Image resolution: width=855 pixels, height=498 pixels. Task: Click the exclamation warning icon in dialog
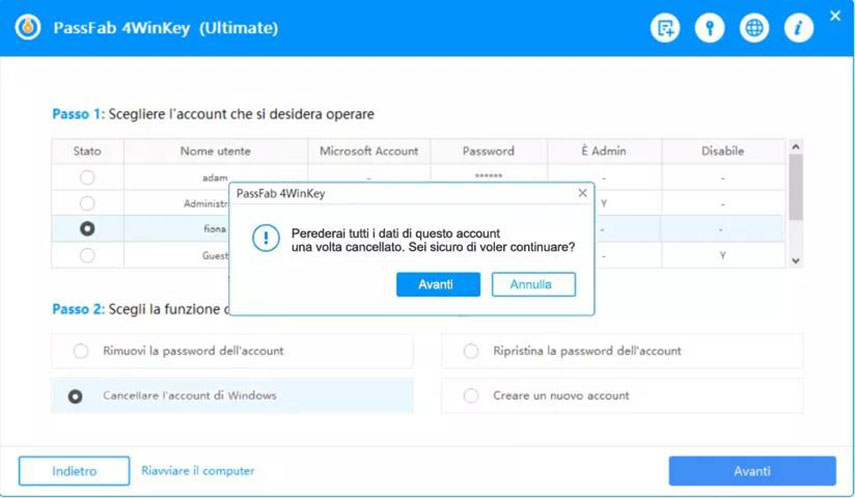pos(265,240)
